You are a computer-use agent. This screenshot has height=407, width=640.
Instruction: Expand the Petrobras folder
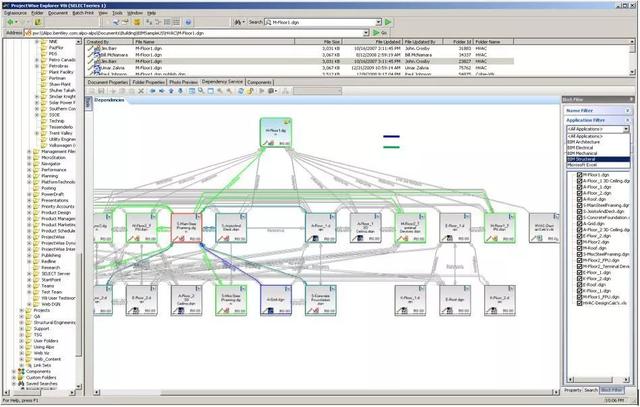pyautogui.click(x=37, y=66)
